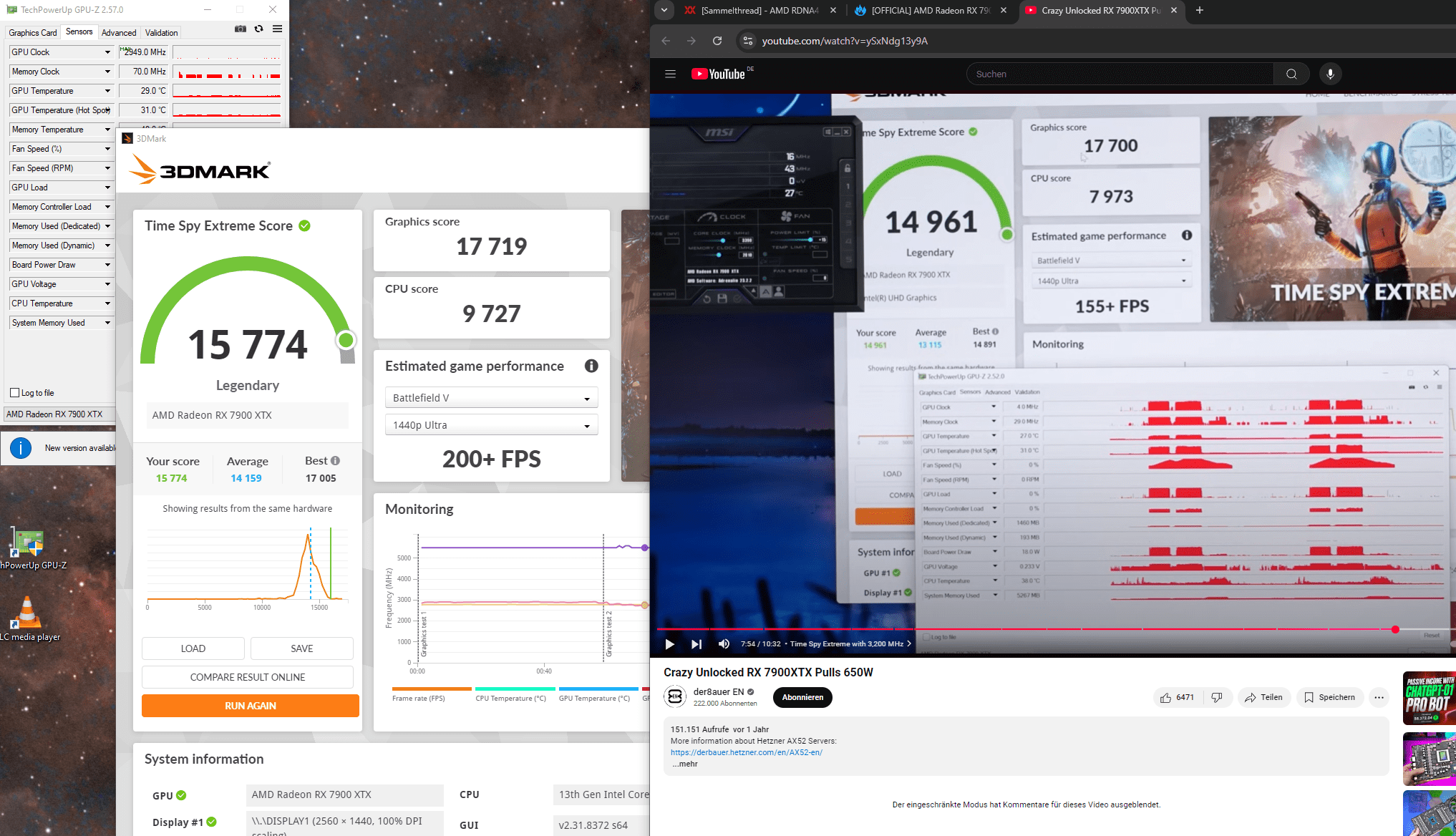Screen dimensions: 1456x836
Task: Click COMPARE RESULT ONLINE button
Action: coord(247,677)
